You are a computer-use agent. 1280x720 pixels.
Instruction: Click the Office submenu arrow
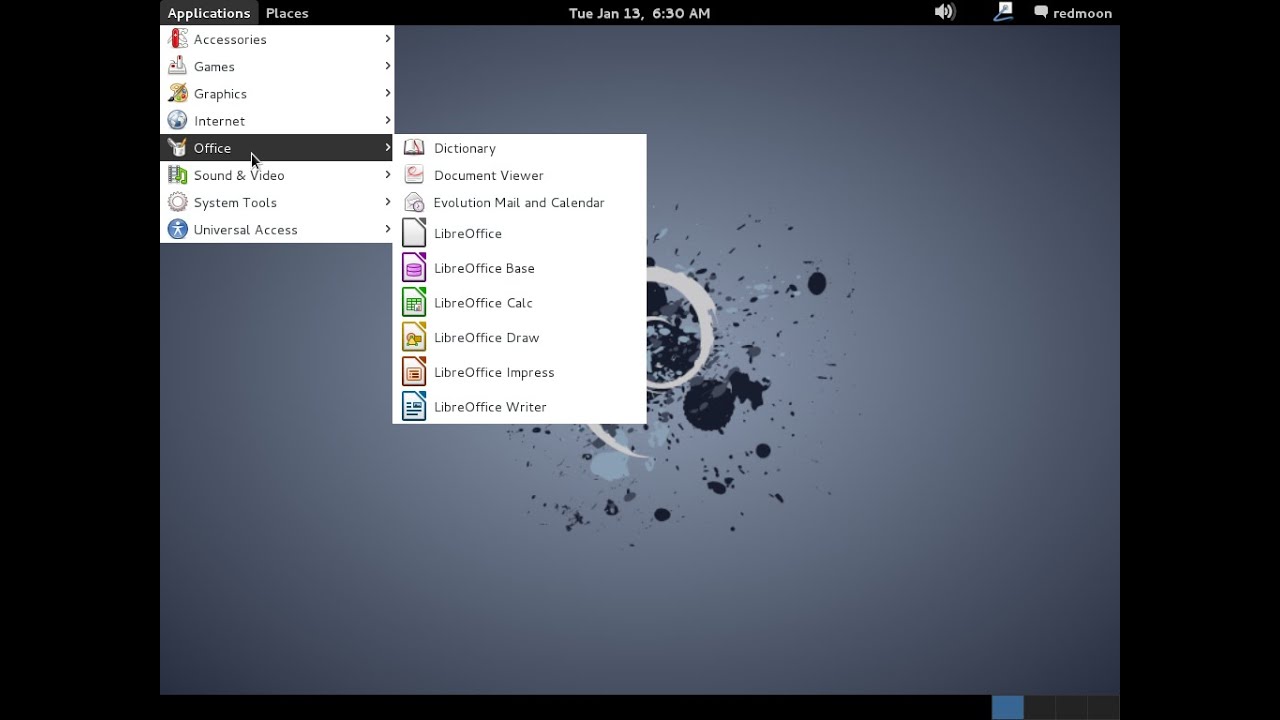(x=388, y=147)
